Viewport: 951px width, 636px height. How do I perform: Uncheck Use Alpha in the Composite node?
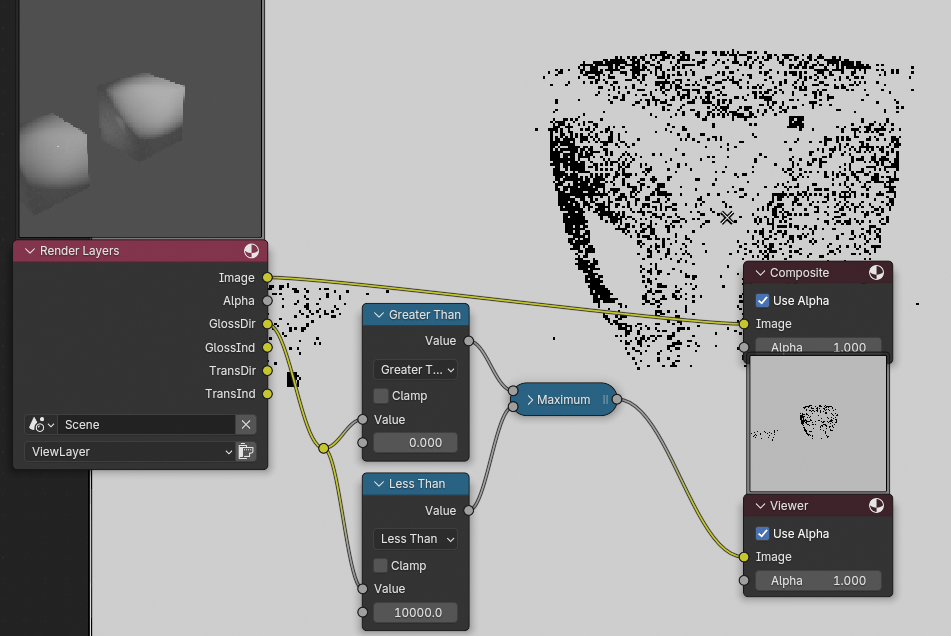(762, 301)
